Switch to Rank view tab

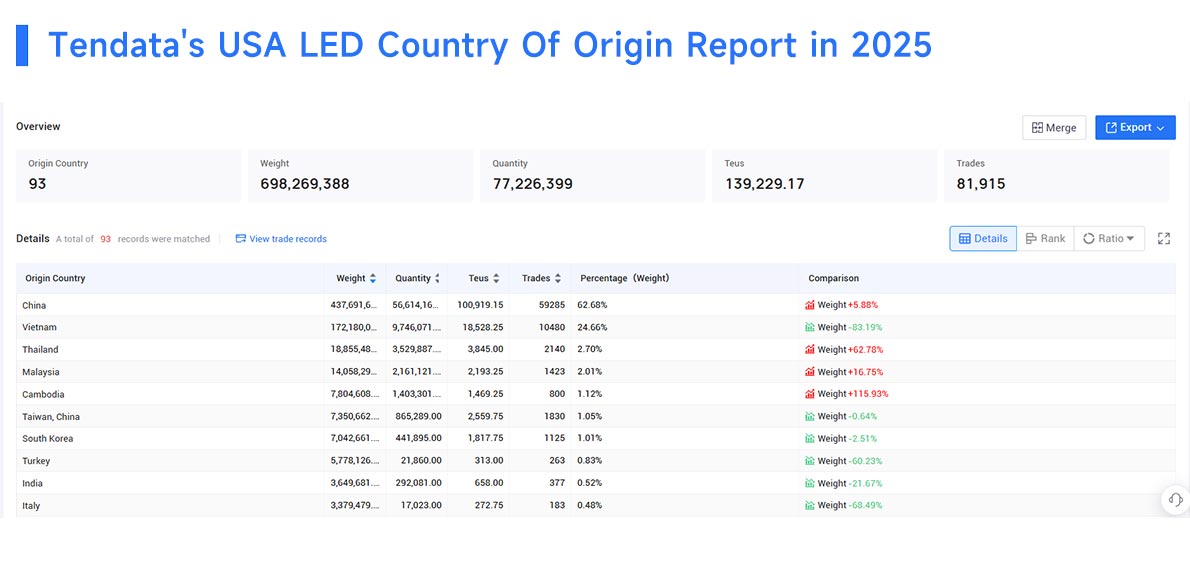1045,238
